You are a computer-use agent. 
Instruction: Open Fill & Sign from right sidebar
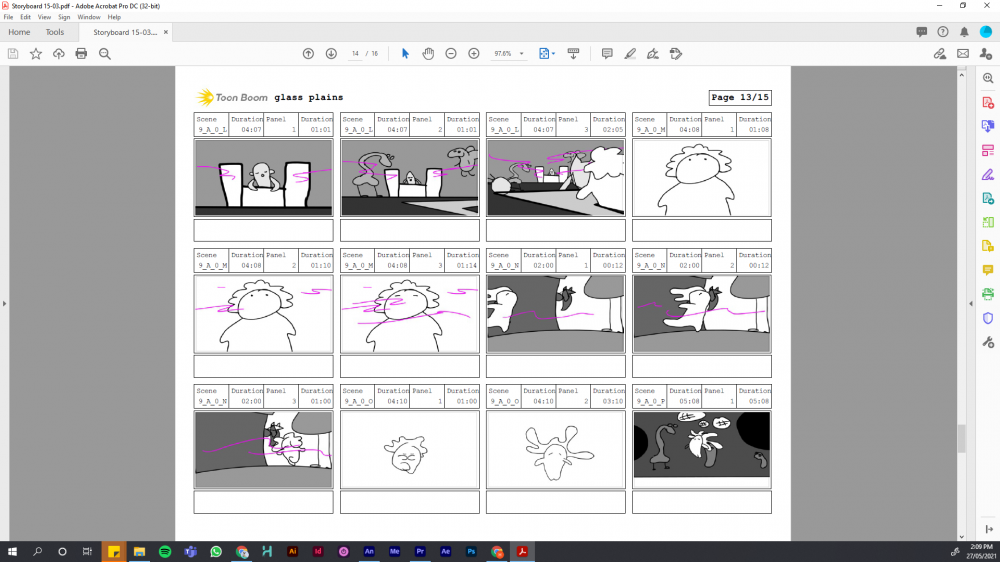[988, 174]
